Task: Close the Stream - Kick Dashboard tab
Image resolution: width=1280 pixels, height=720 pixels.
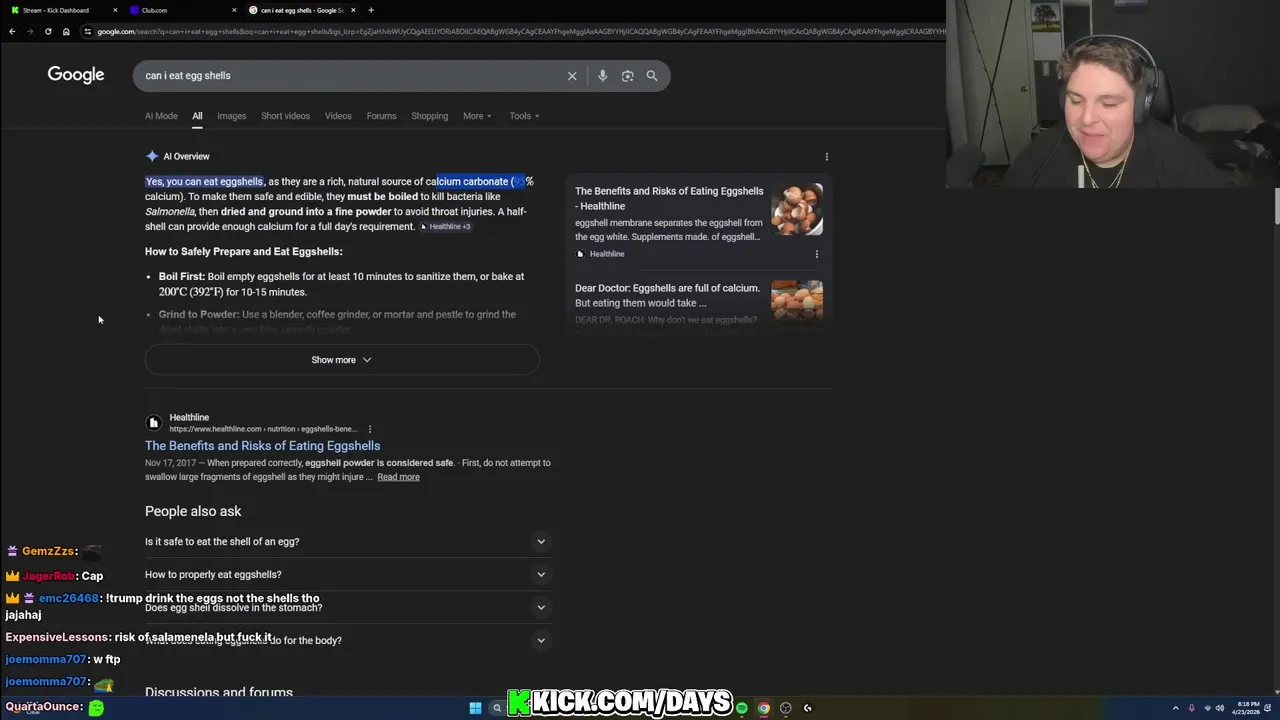Action: pos(115,10)
